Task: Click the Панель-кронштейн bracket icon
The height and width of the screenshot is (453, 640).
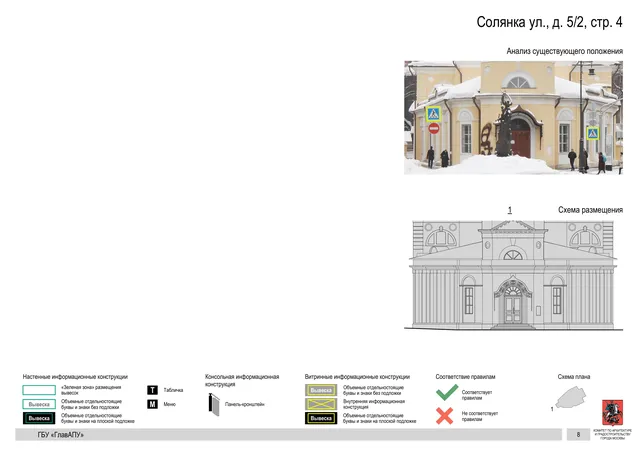Action: [214, 404]
